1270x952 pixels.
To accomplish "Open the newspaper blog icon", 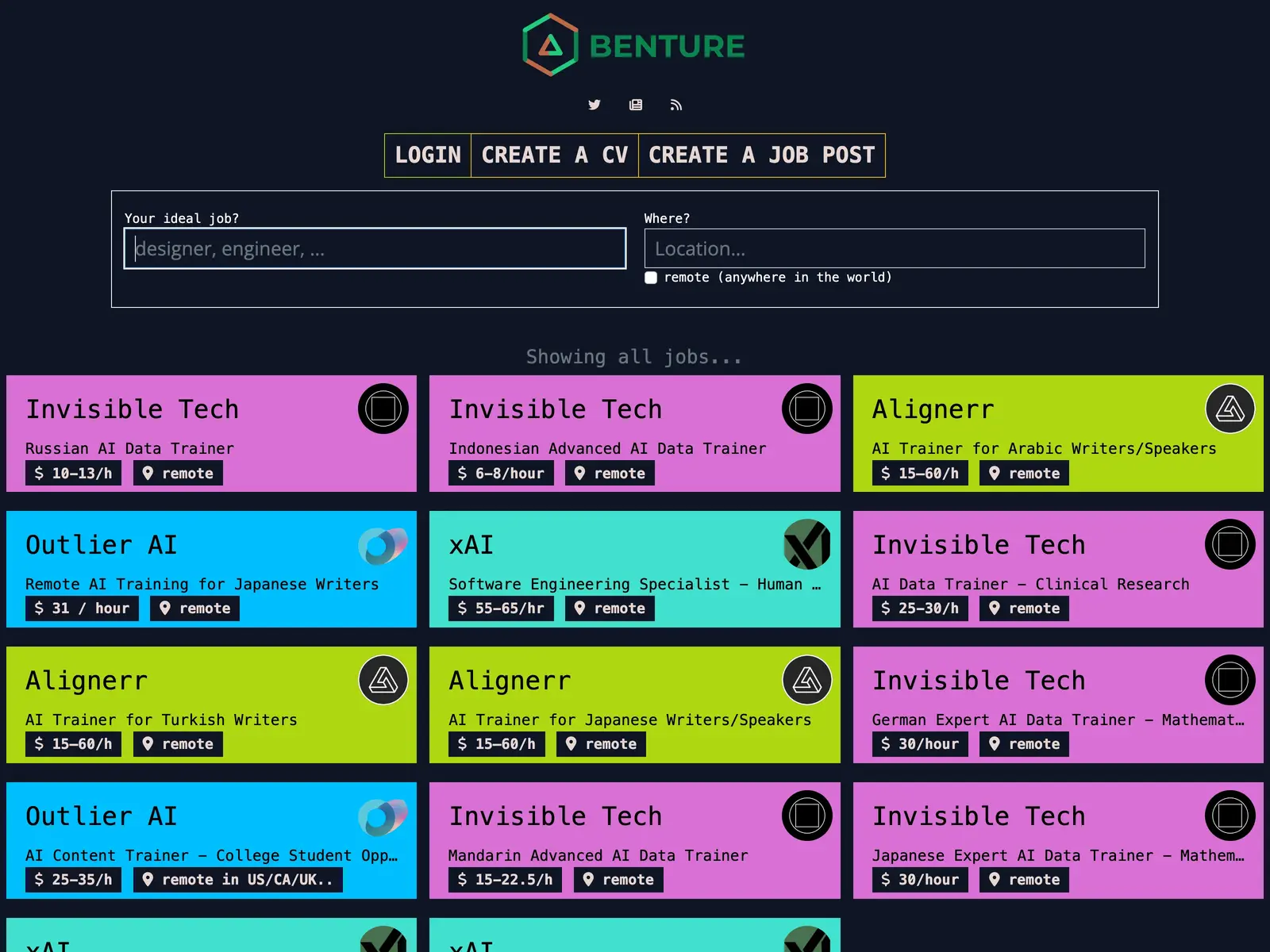I will [x=636, y=105].
